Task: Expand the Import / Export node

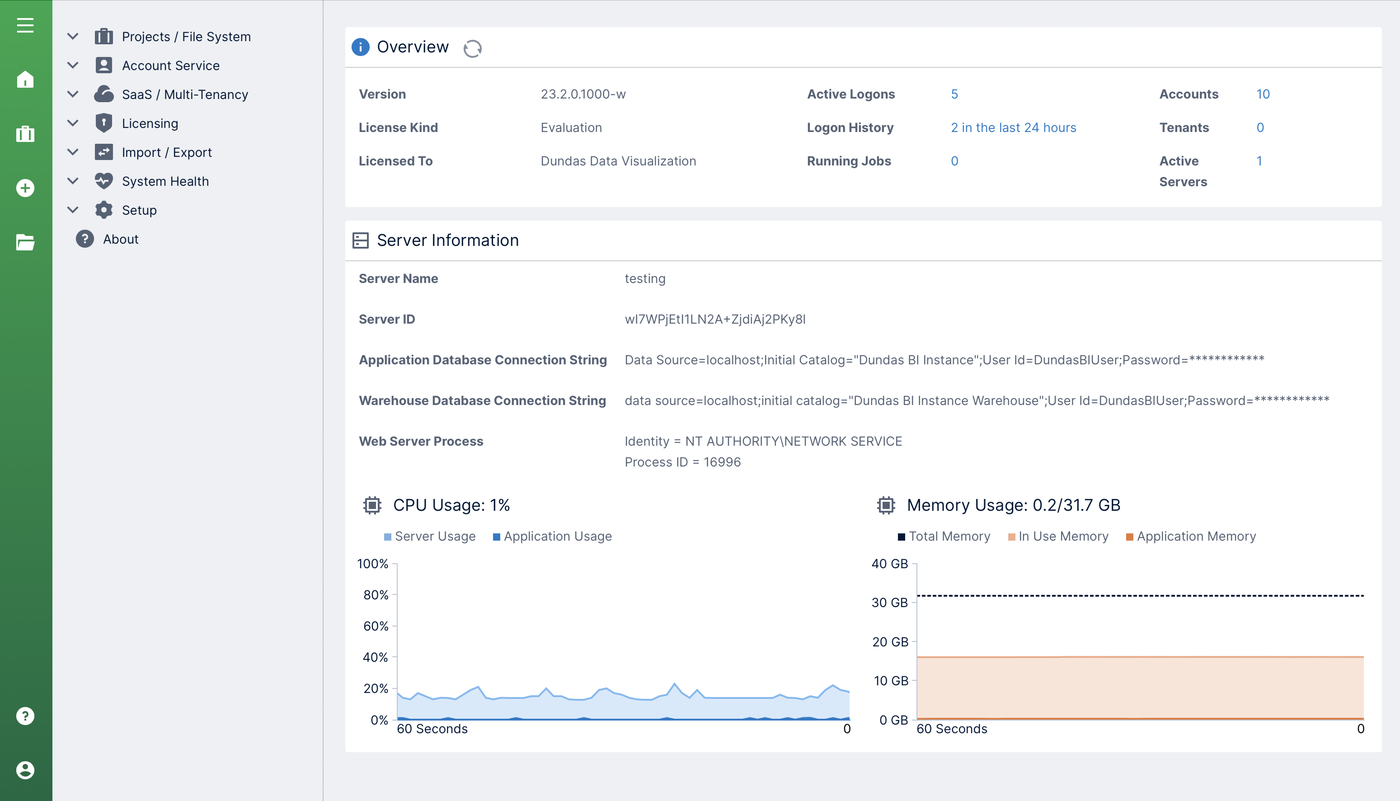Action: point(73,153)
